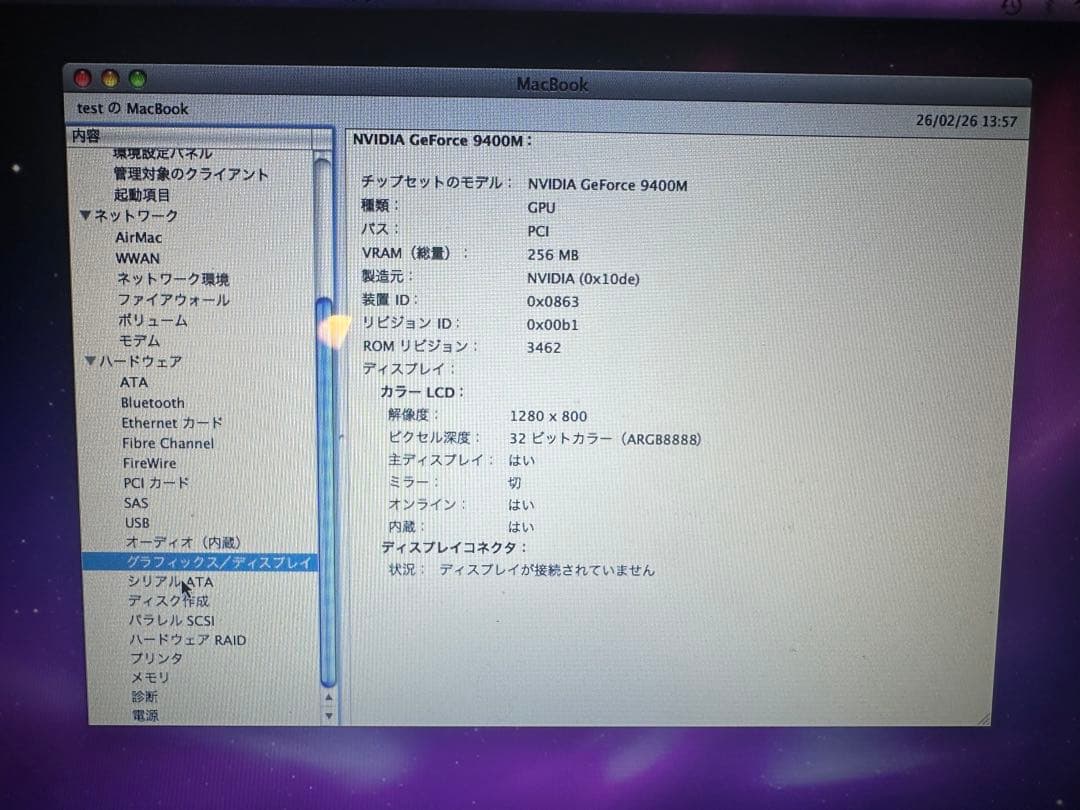
Task: Click the 26/02/26 13:57 timestamp
Action: point(966,121)
